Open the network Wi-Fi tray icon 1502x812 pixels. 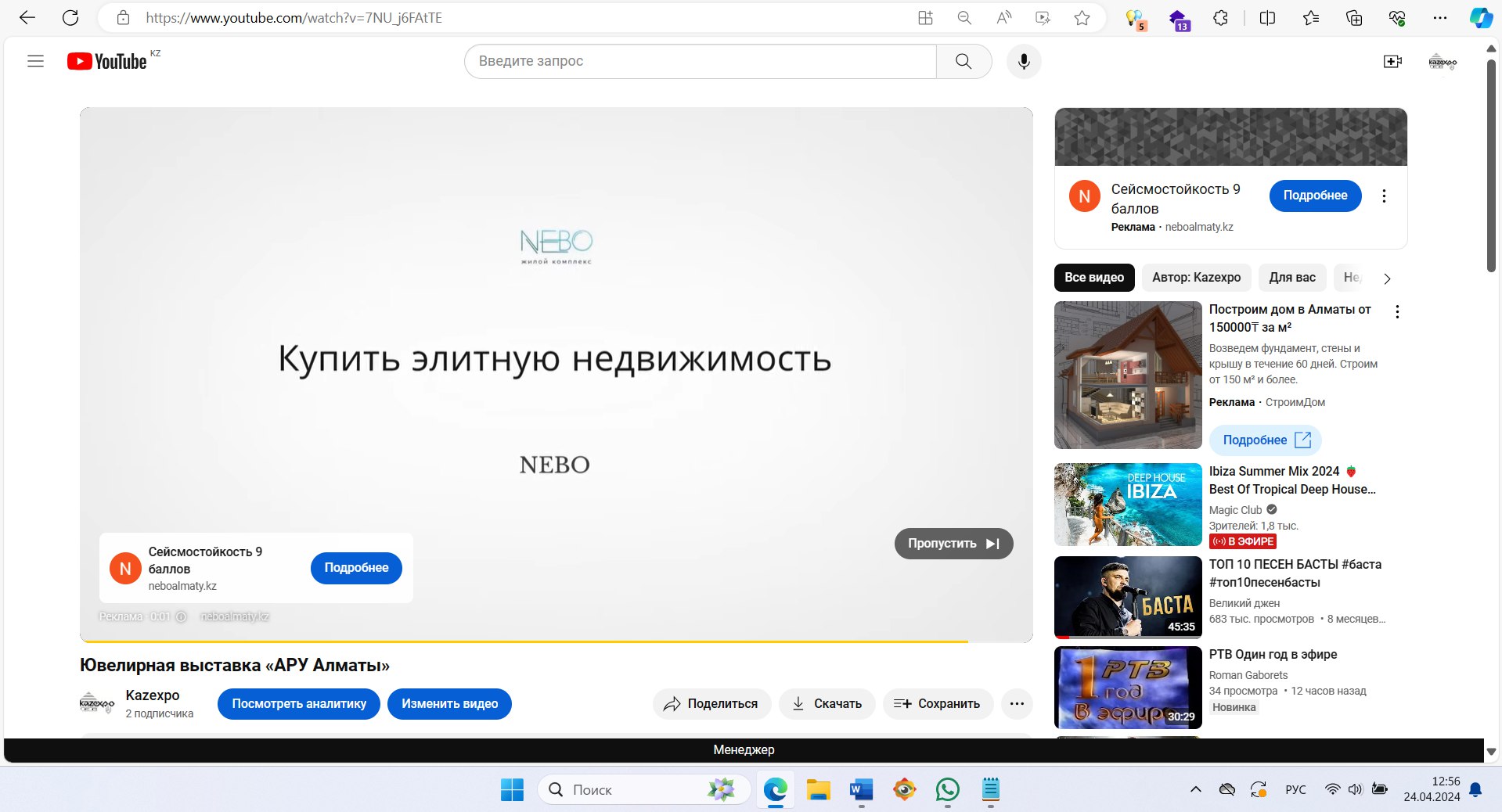1332,789
